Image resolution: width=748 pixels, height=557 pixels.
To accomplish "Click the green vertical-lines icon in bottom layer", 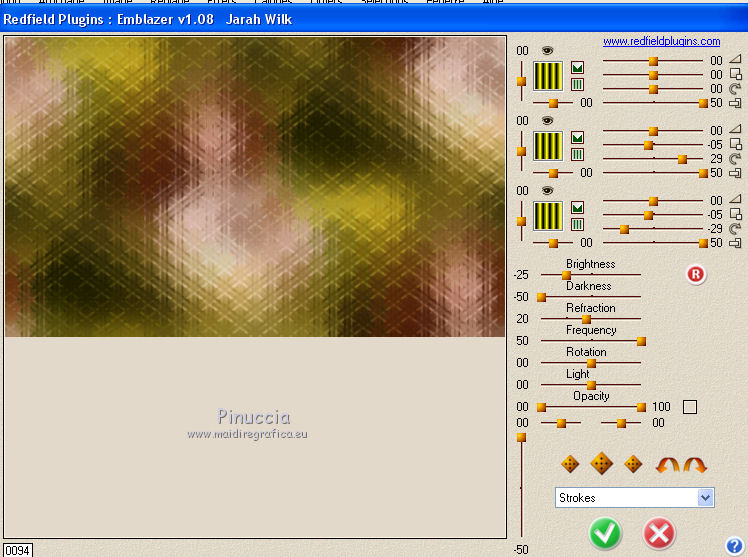I will (578, 225).
